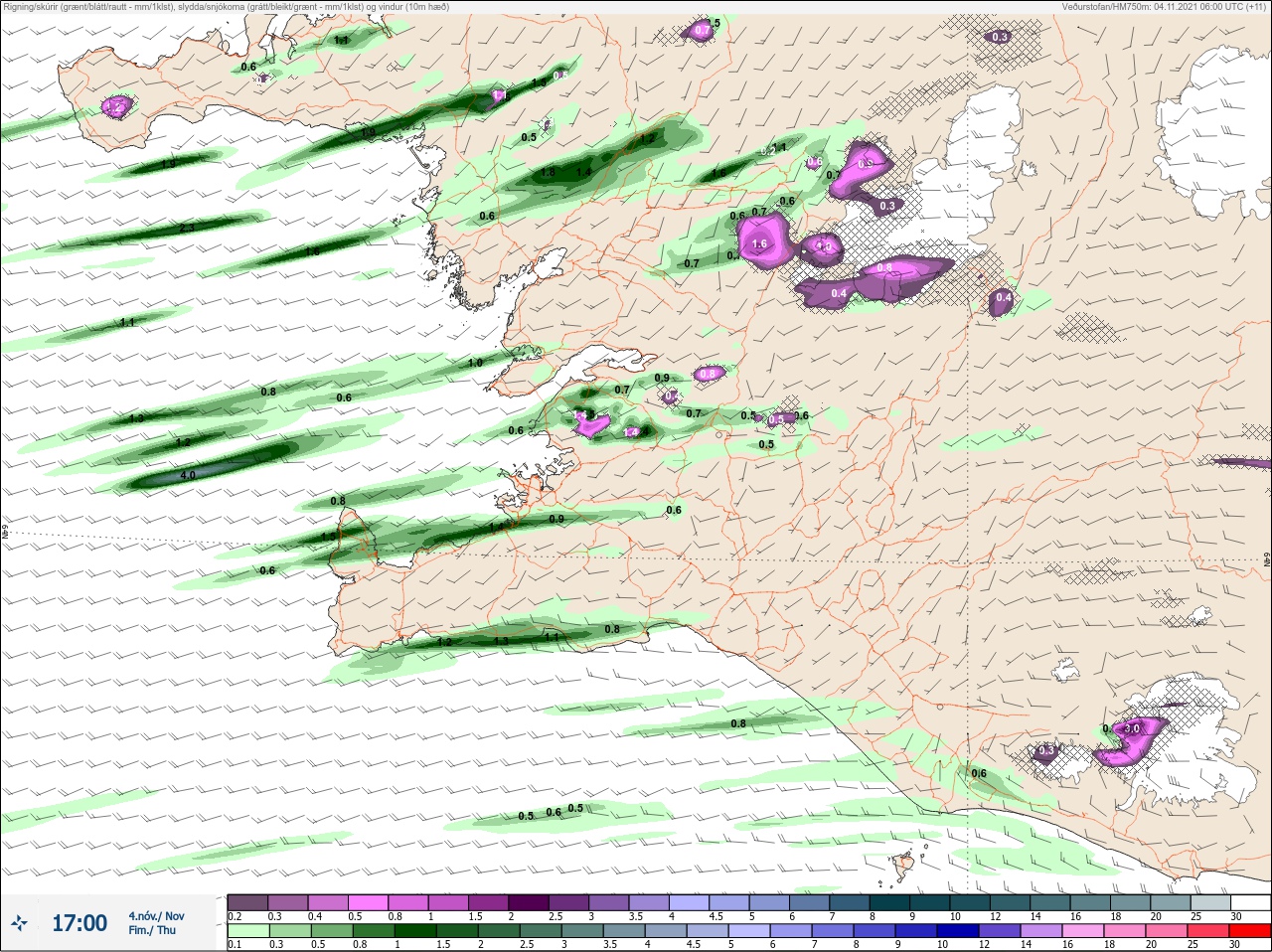Select the pink 16 lower legend swatch
Screen dimensions: 1272x952
point(1082,931)
